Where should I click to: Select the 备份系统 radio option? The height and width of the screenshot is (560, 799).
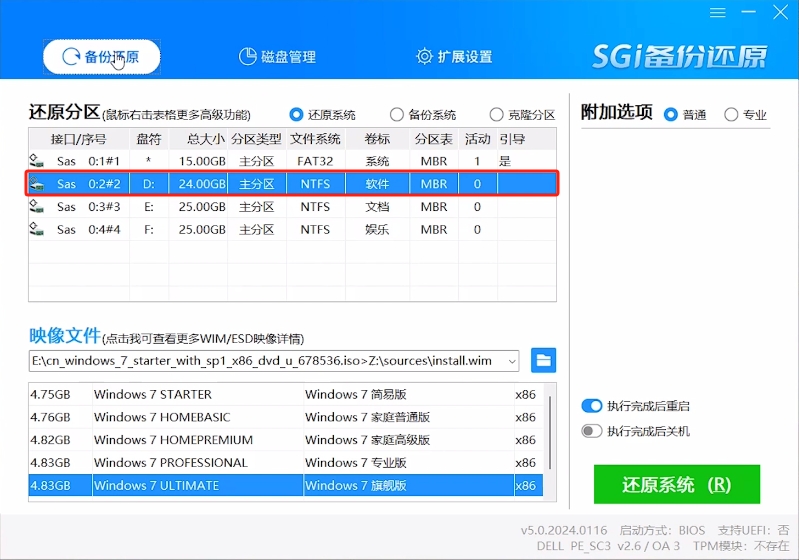(x=422, y=115)
